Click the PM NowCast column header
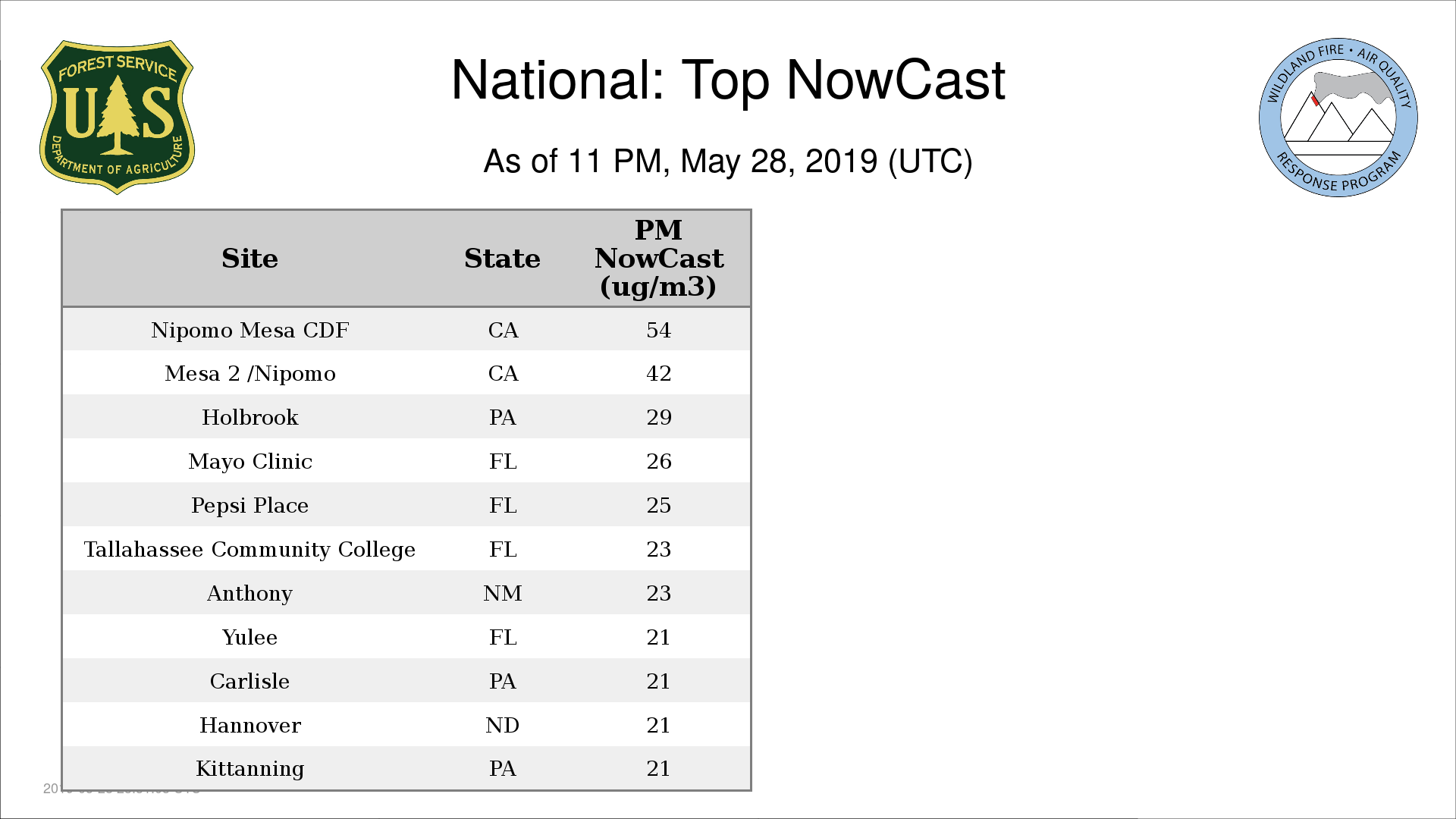 pyautogui.click(x=658, y=259)
